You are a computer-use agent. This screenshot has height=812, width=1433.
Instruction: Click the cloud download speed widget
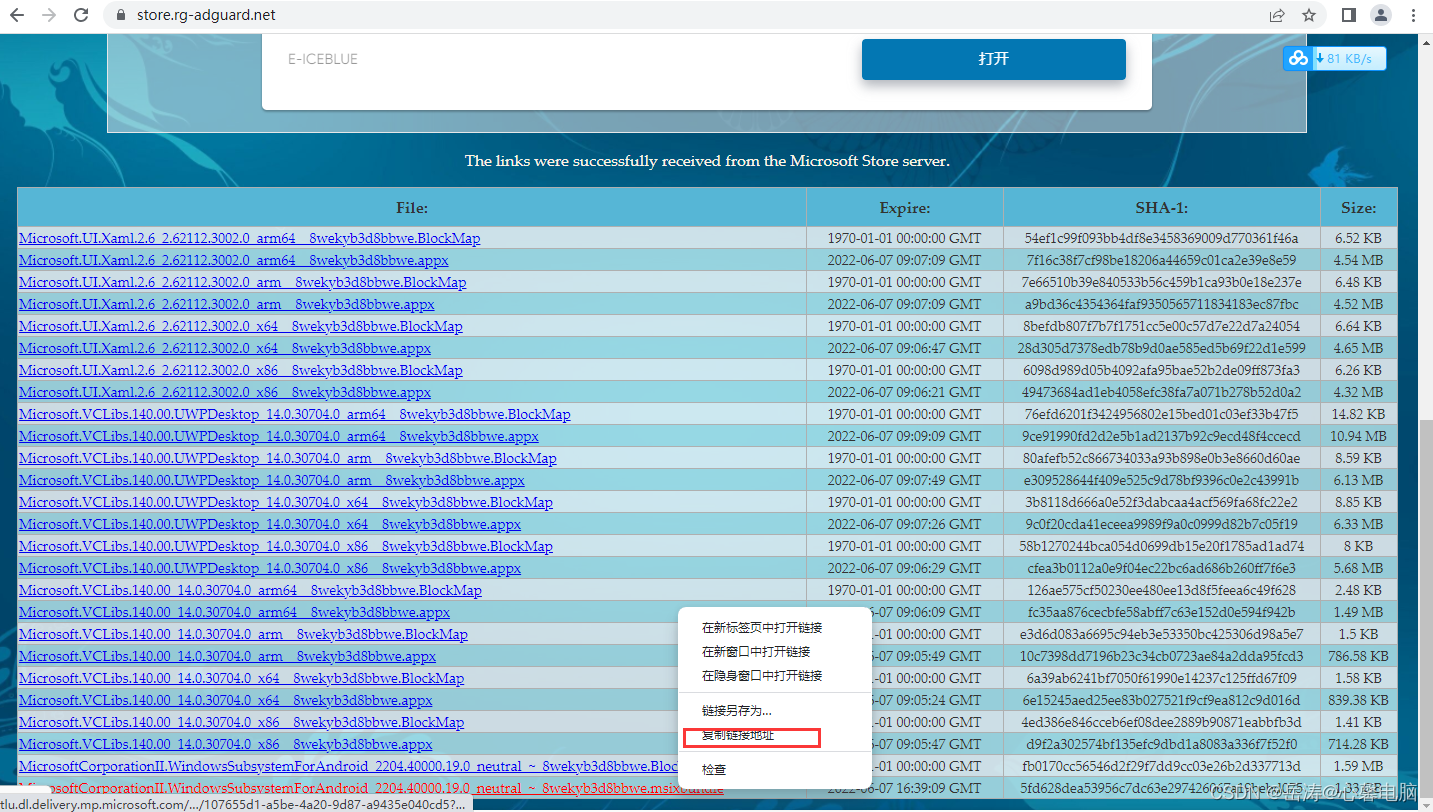coord(1334,58)
